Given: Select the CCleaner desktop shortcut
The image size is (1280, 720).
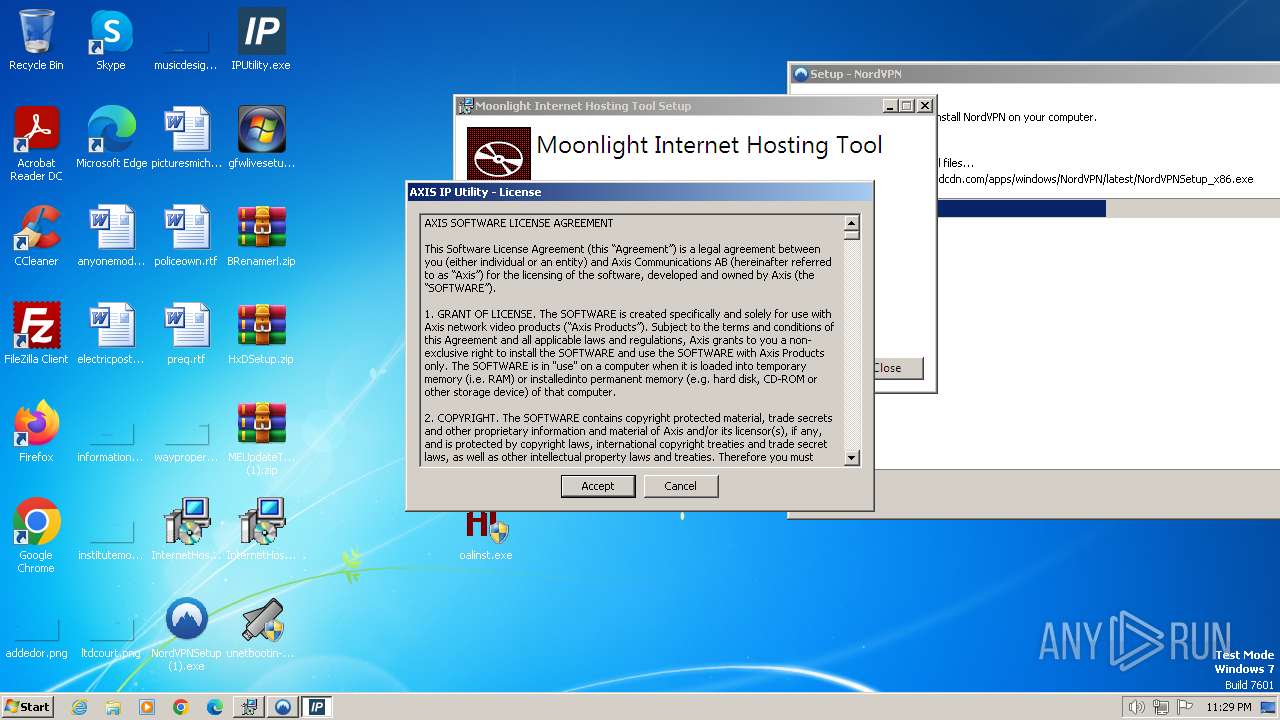Looking at the screenshot, I should coord(36,236).
